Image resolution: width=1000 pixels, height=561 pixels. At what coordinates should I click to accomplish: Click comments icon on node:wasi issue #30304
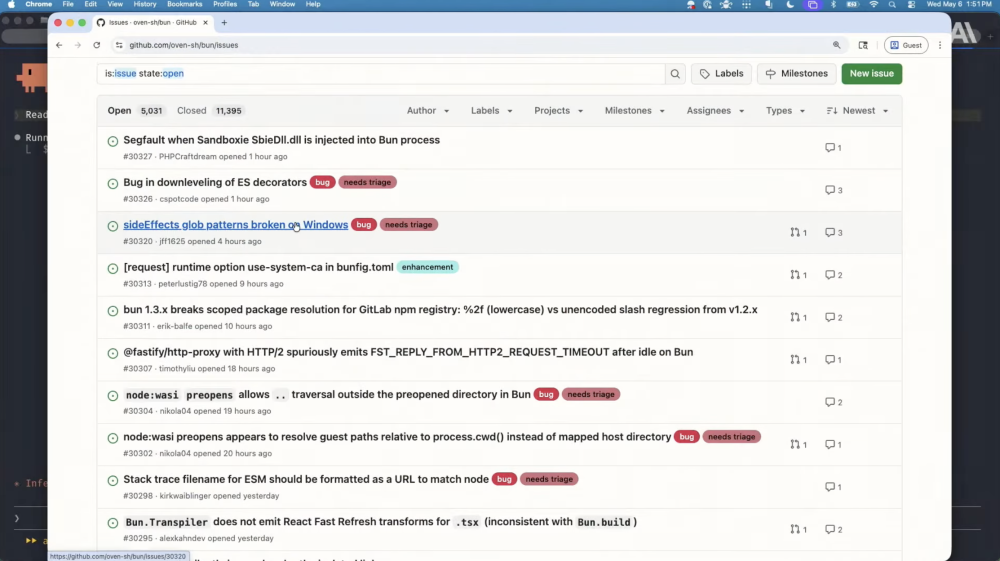coord(834,402)
